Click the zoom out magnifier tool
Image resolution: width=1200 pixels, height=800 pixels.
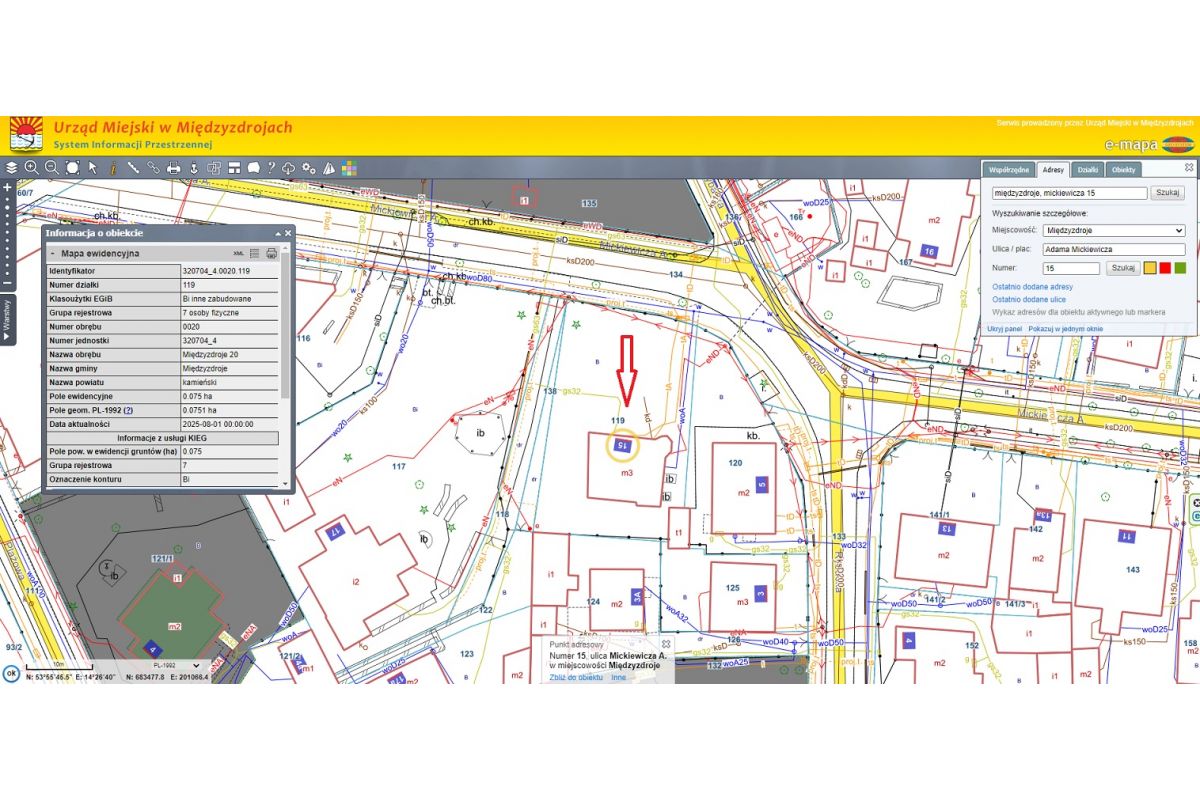[52, 168]
